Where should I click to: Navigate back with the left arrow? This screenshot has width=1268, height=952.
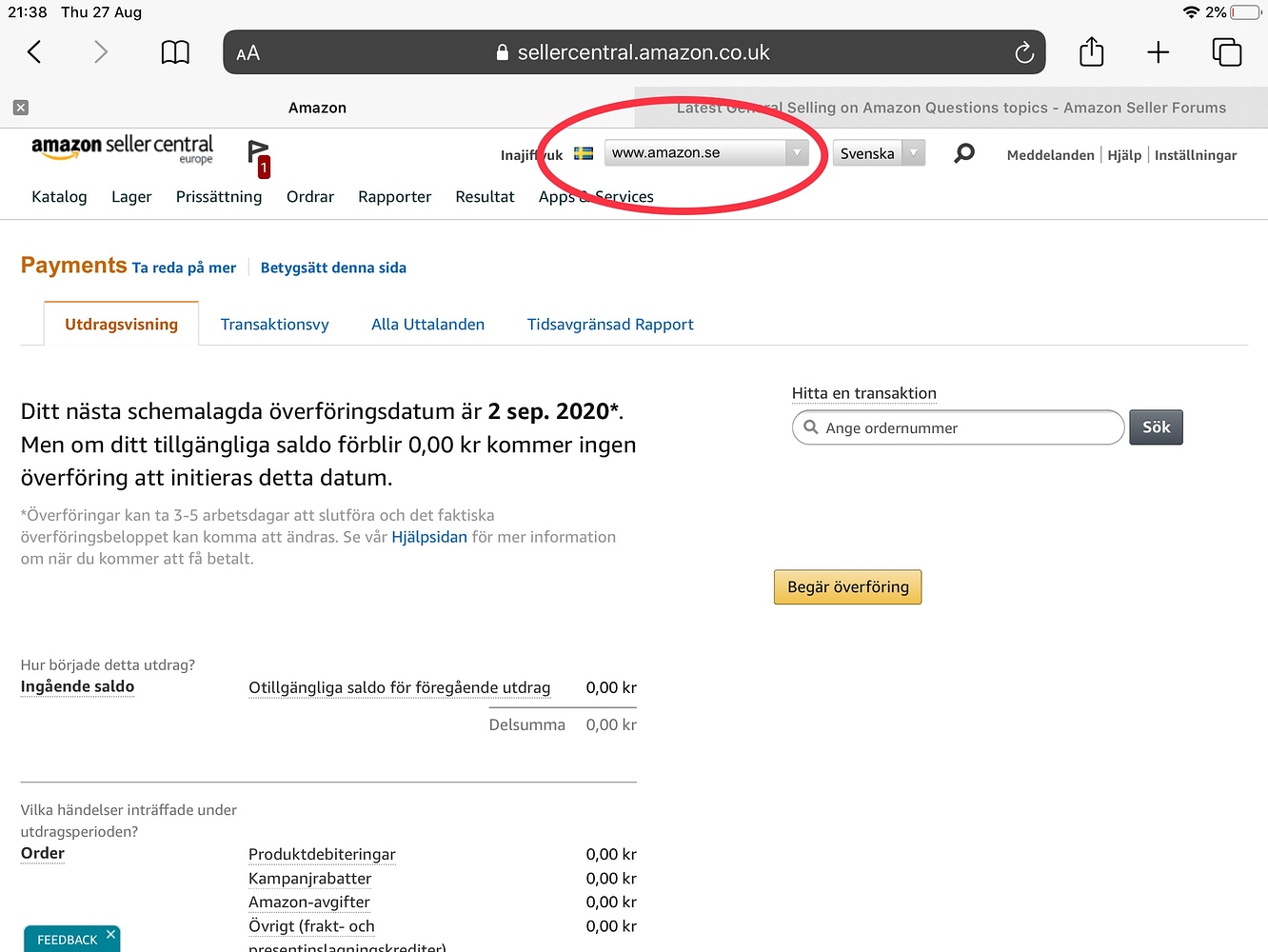(34, 52)
